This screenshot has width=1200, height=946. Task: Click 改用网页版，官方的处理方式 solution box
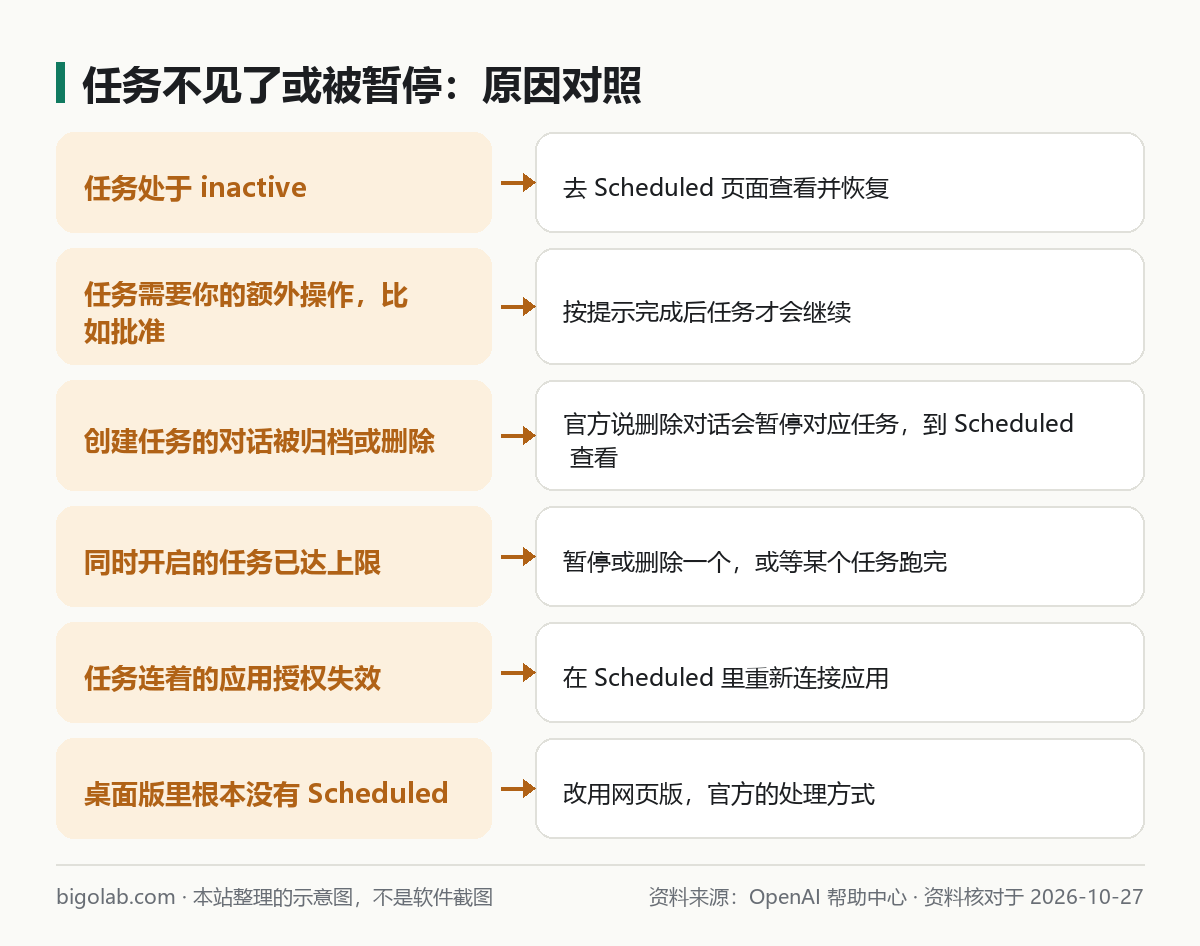(x=840, y=788)
